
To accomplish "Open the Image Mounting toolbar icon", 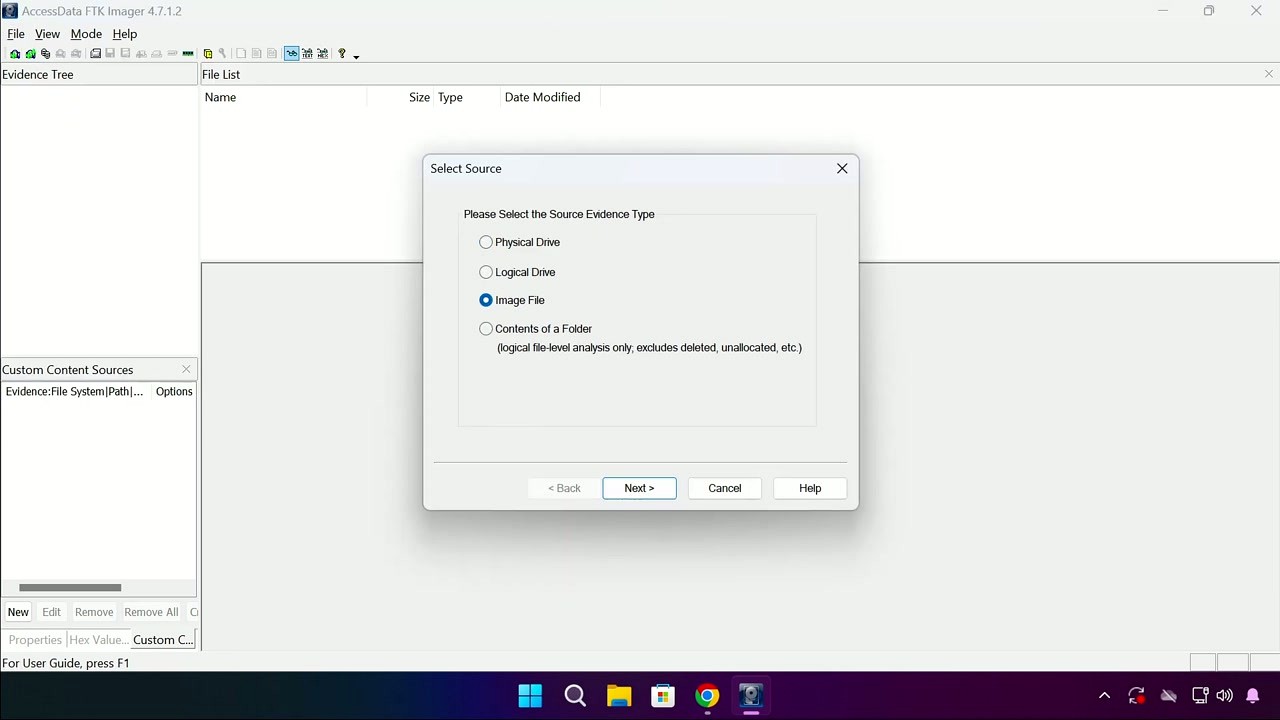I will (x=45, y=53).
